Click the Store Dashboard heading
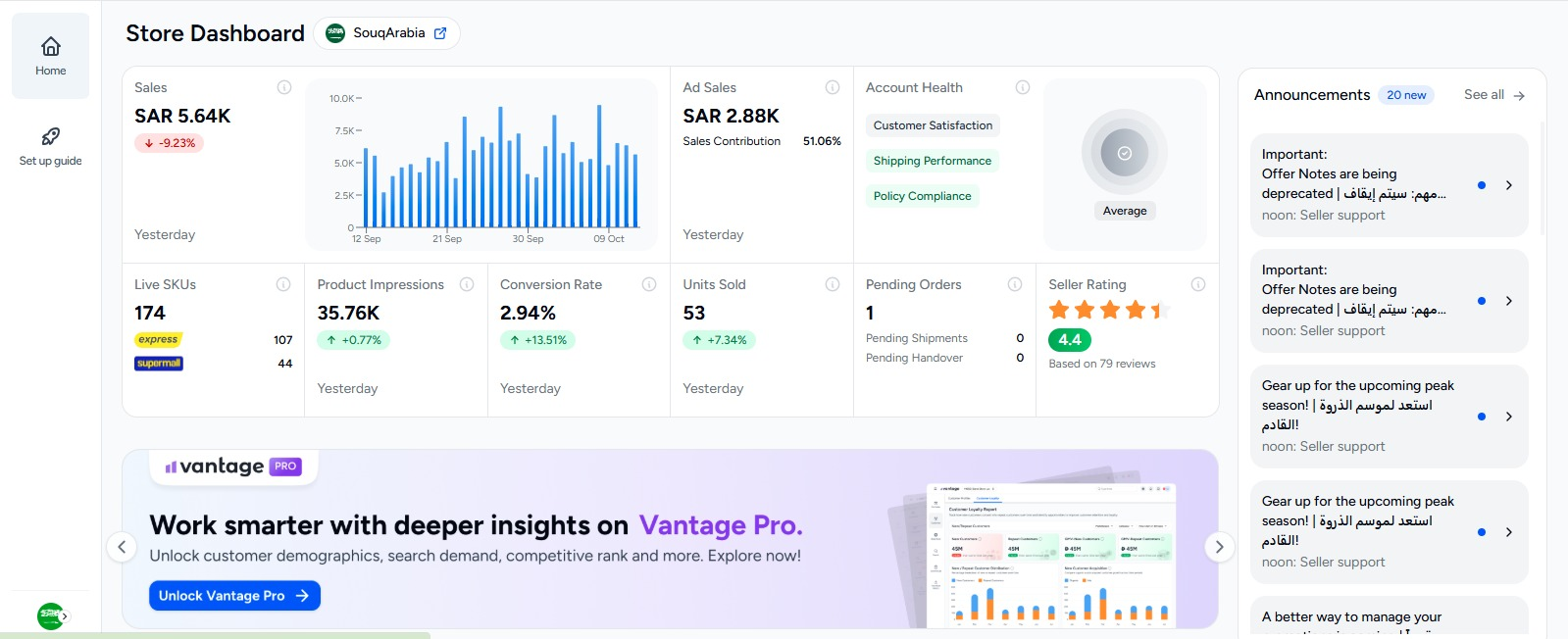The image size is (1568, 639). click(x=215, y=33)
